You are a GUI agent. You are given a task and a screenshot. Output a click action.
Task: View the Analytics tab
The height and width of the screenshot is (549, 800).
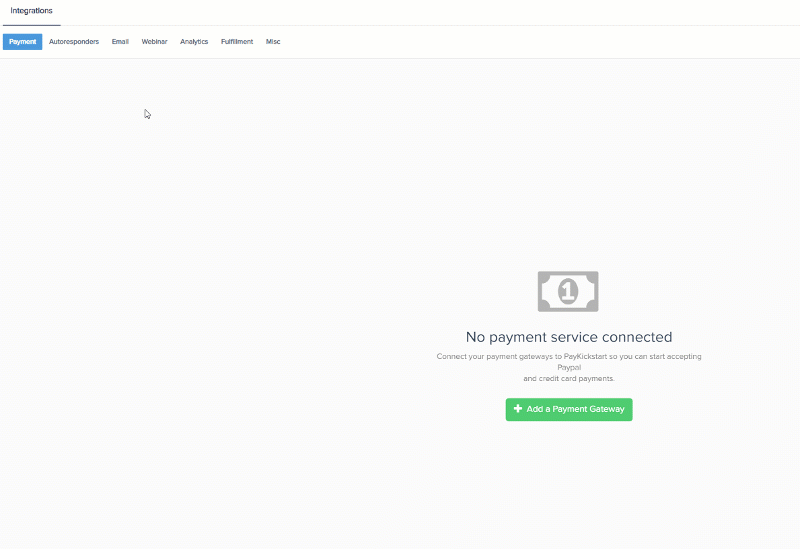(x=194, y=42)
